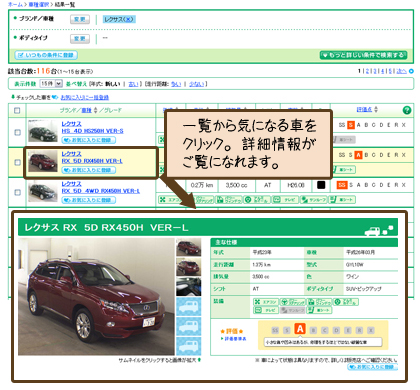Click the SS rating badge in 4WD row
This screenshot has height=390, width=420.
[342, 185]
